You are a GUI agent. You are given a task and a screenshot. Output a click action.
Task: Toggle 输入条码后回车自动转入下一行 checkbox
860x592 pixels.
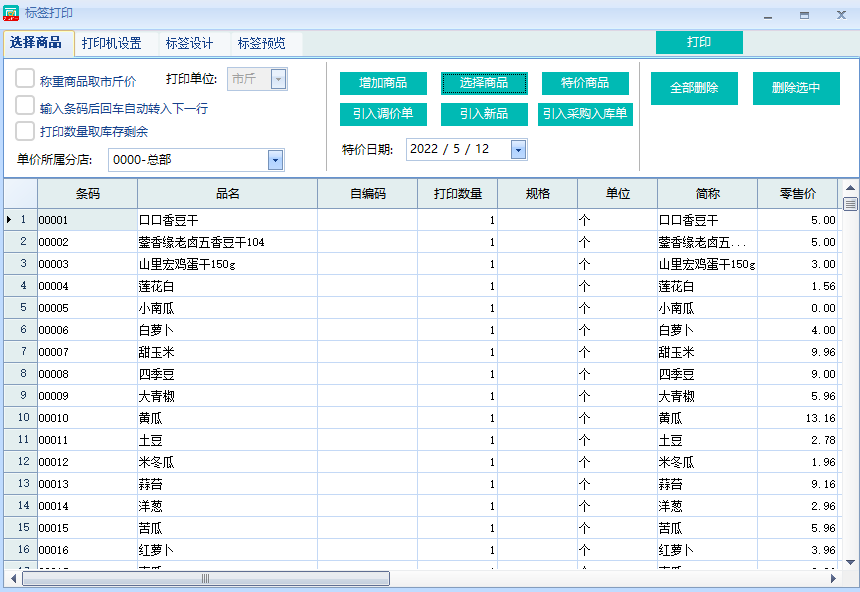pyautogui.click(x=25, y=106)
